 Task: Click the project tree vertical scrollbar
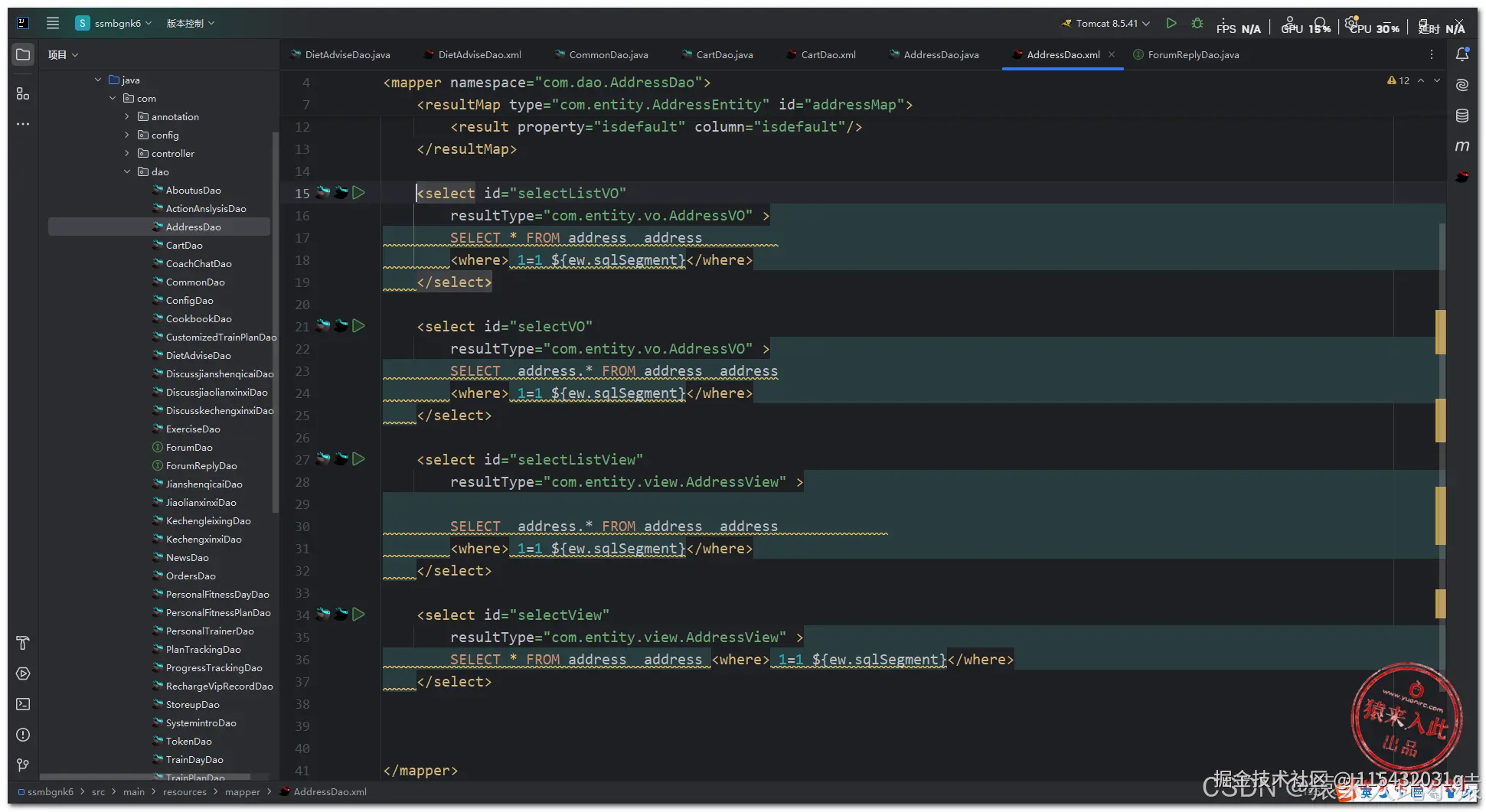275,321
